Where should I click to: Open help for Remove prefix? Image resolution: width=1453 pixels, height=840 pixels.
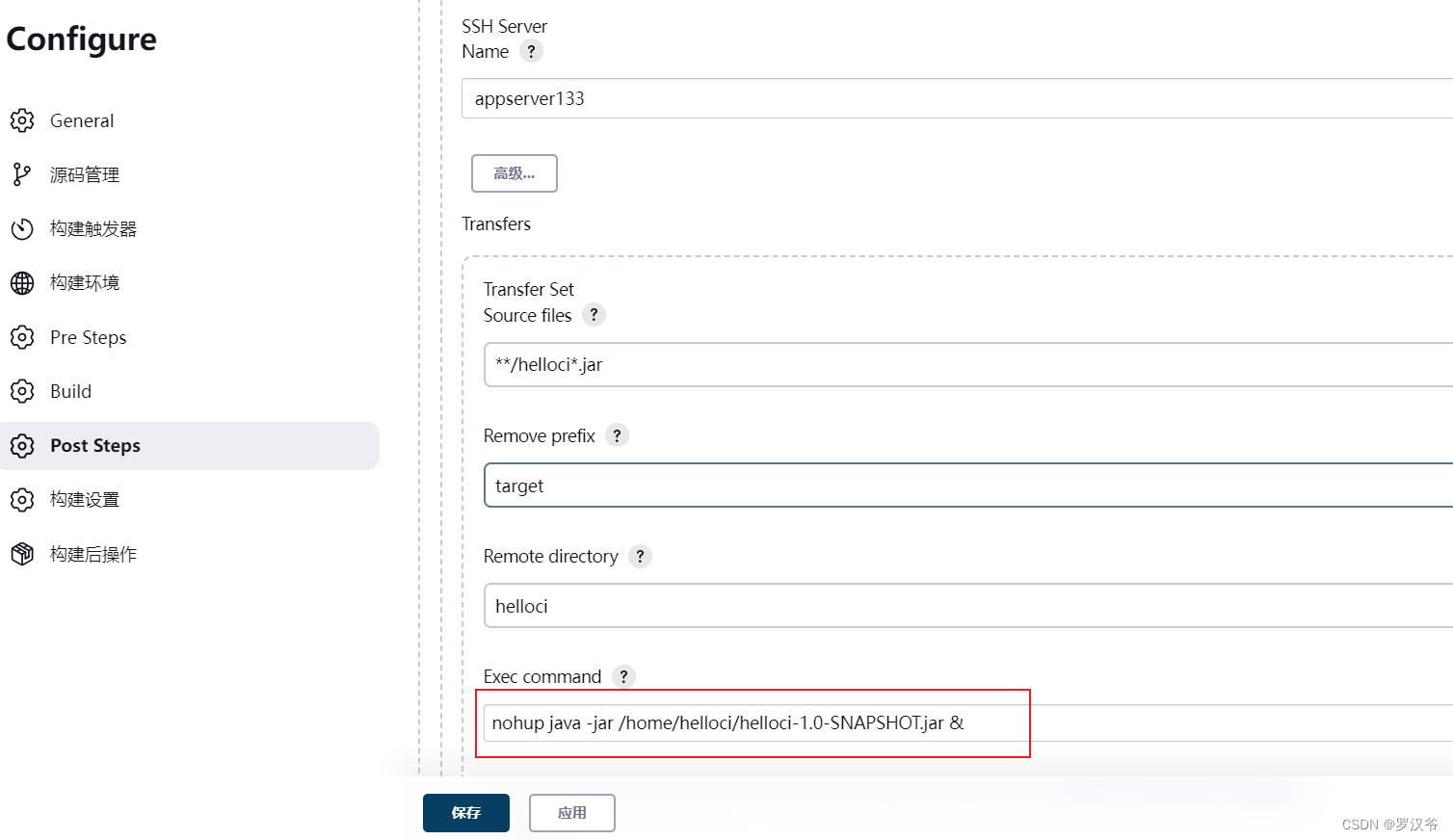[x=617, y=435]
